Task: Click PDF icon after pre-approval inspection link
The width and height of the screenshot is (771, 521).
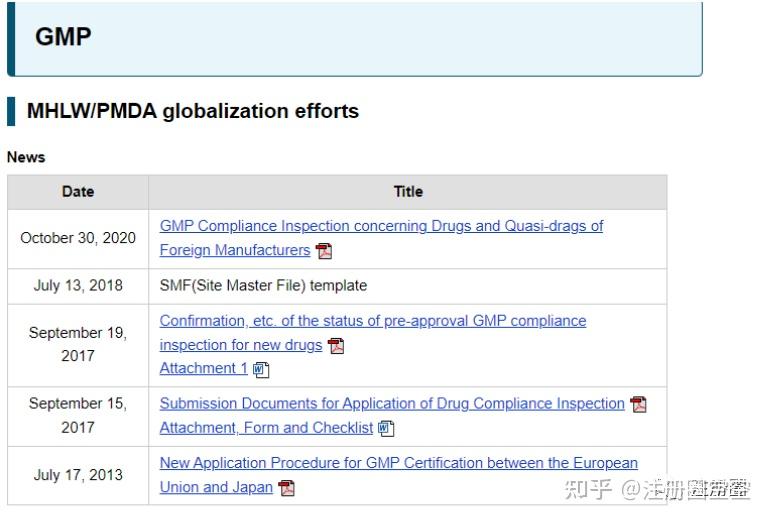Action: [336, 346]
